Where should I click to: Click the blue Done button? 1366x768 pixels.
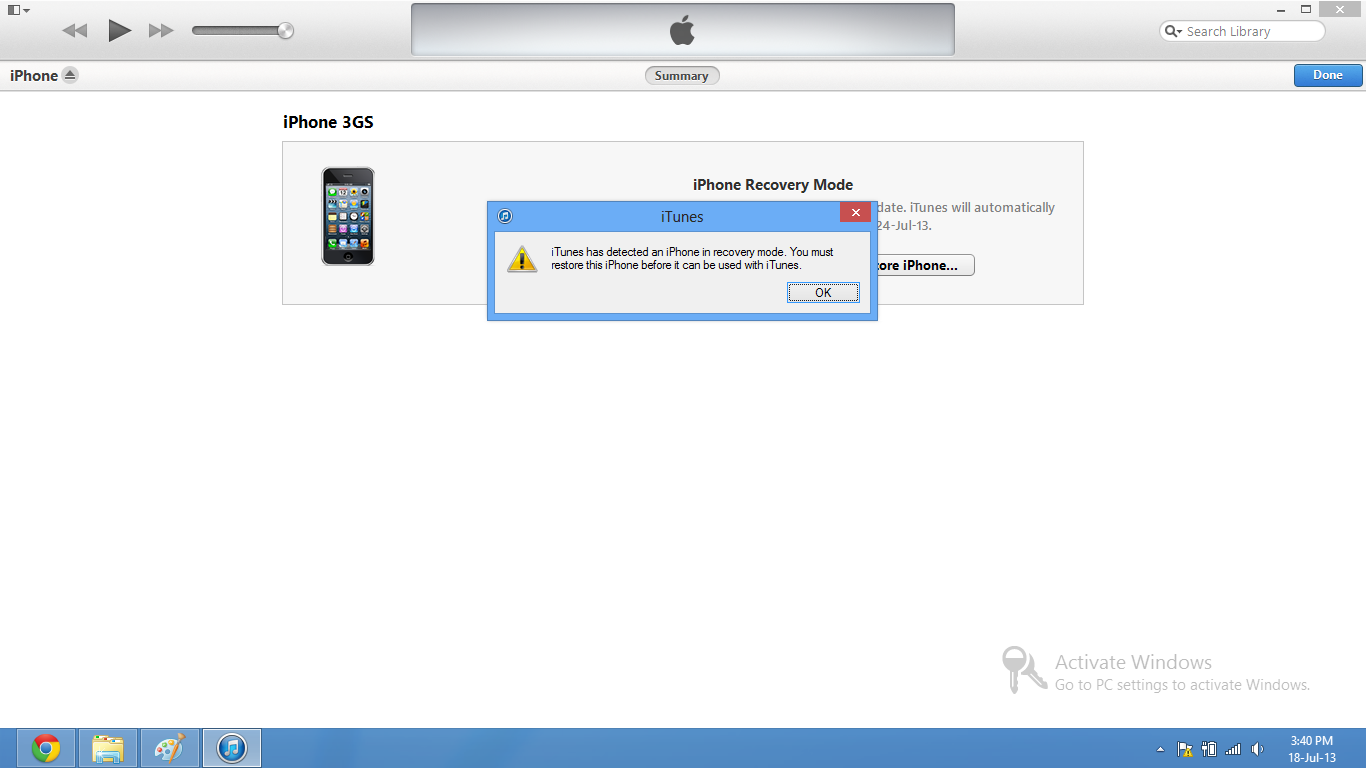click(1328, 75)
